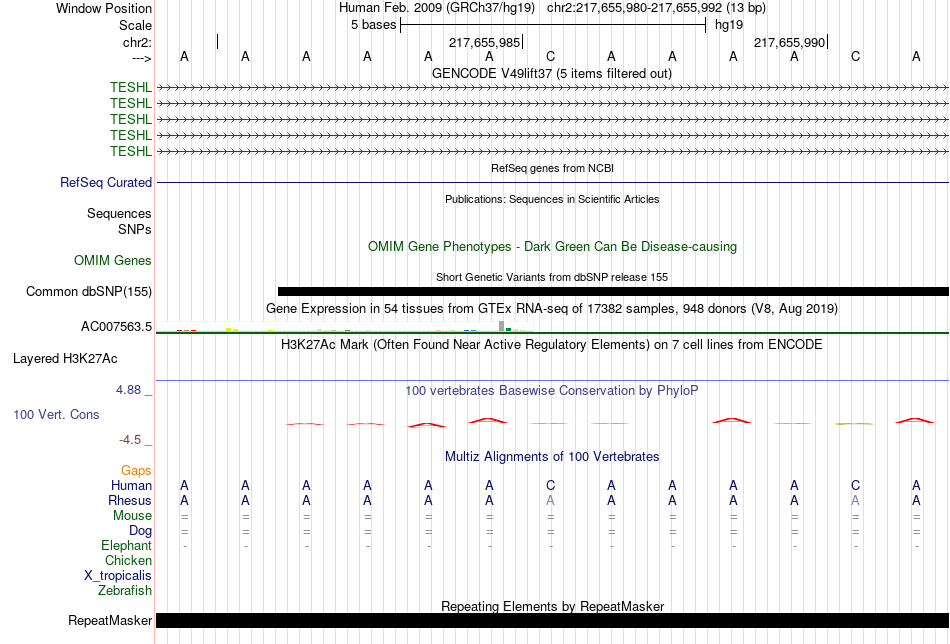The width and height of the screenshot is (950, 644).
Task: Select the Scale track label
Action: click(x=135, y=25)
